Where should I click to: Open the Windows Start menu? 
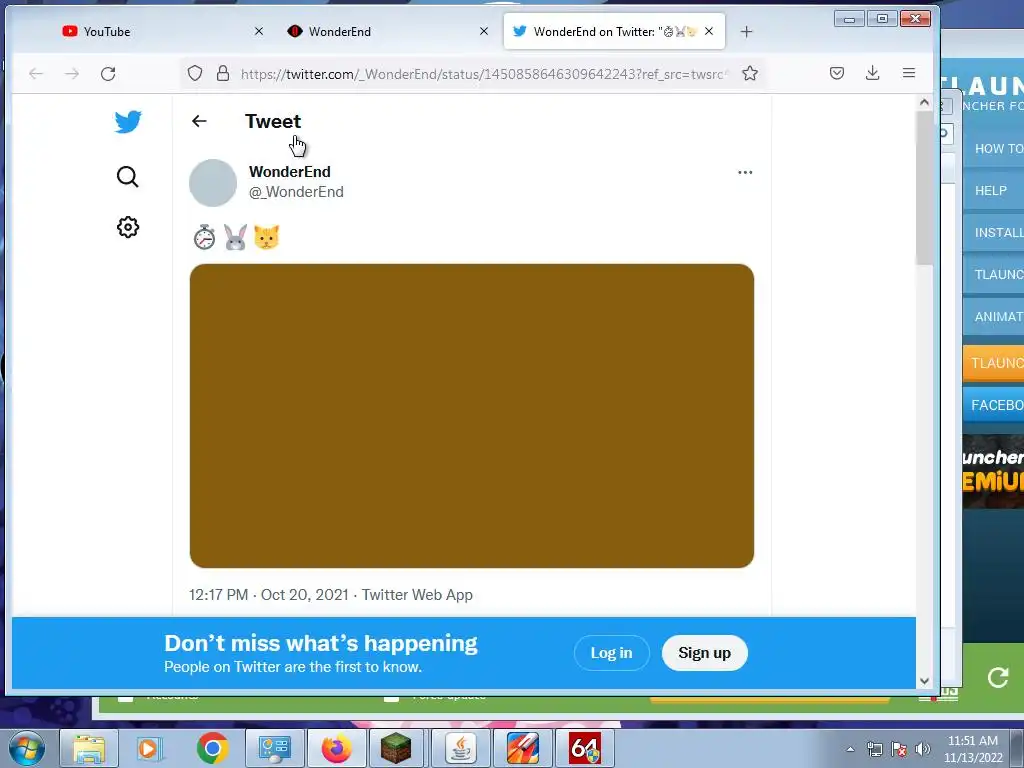[x=26, y=748]
